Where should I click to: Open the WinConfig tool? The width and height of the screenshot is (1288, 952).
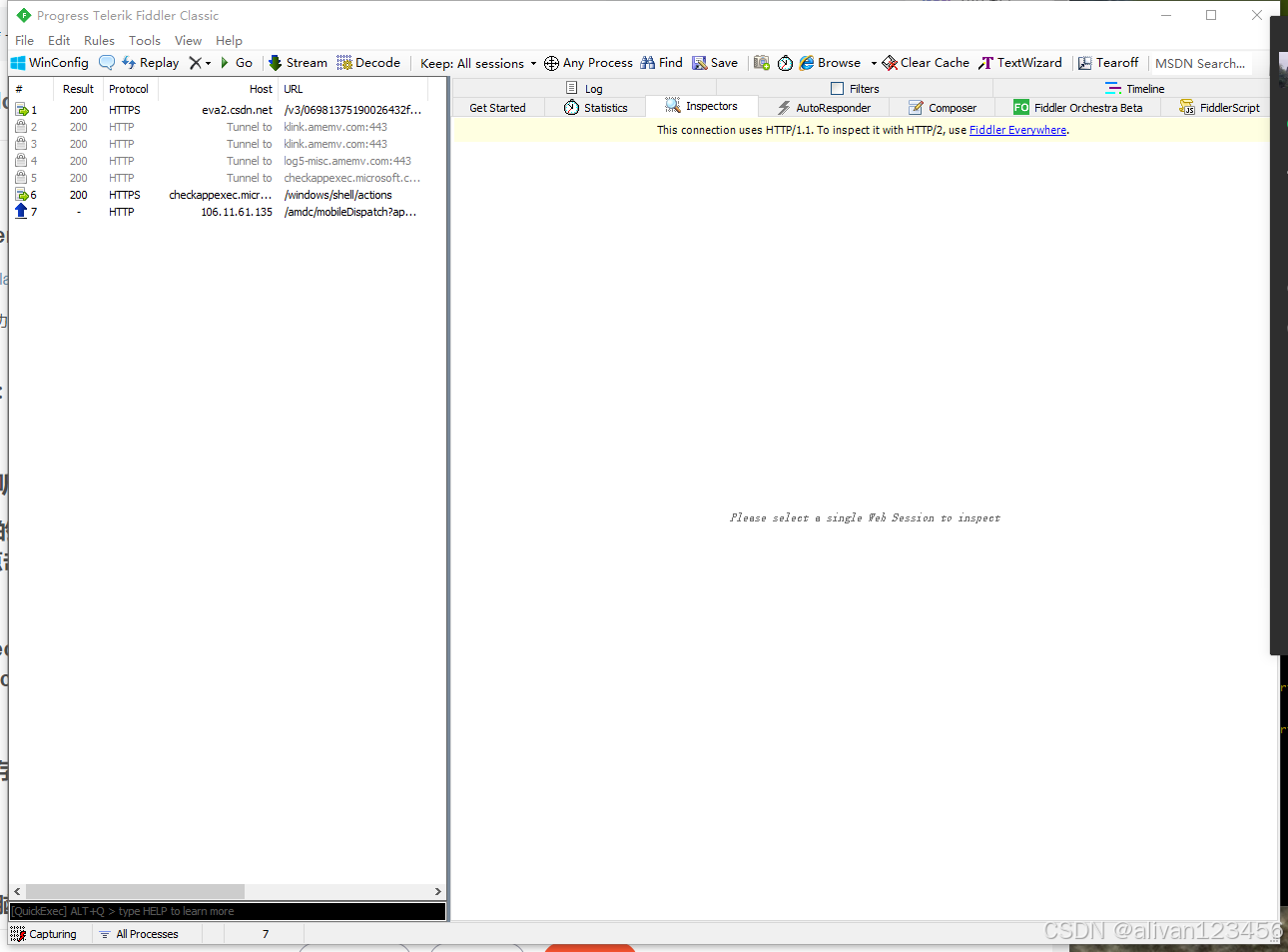[x=50, y=63]
